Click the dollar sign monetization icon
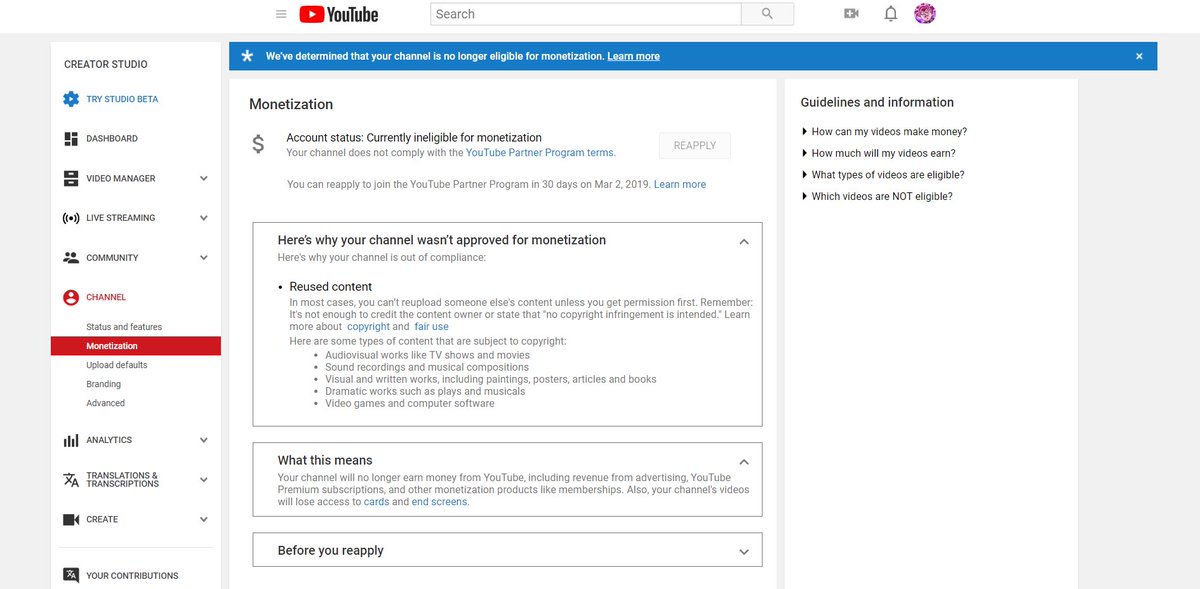1200x589 pixels. [x=258, y=144]
